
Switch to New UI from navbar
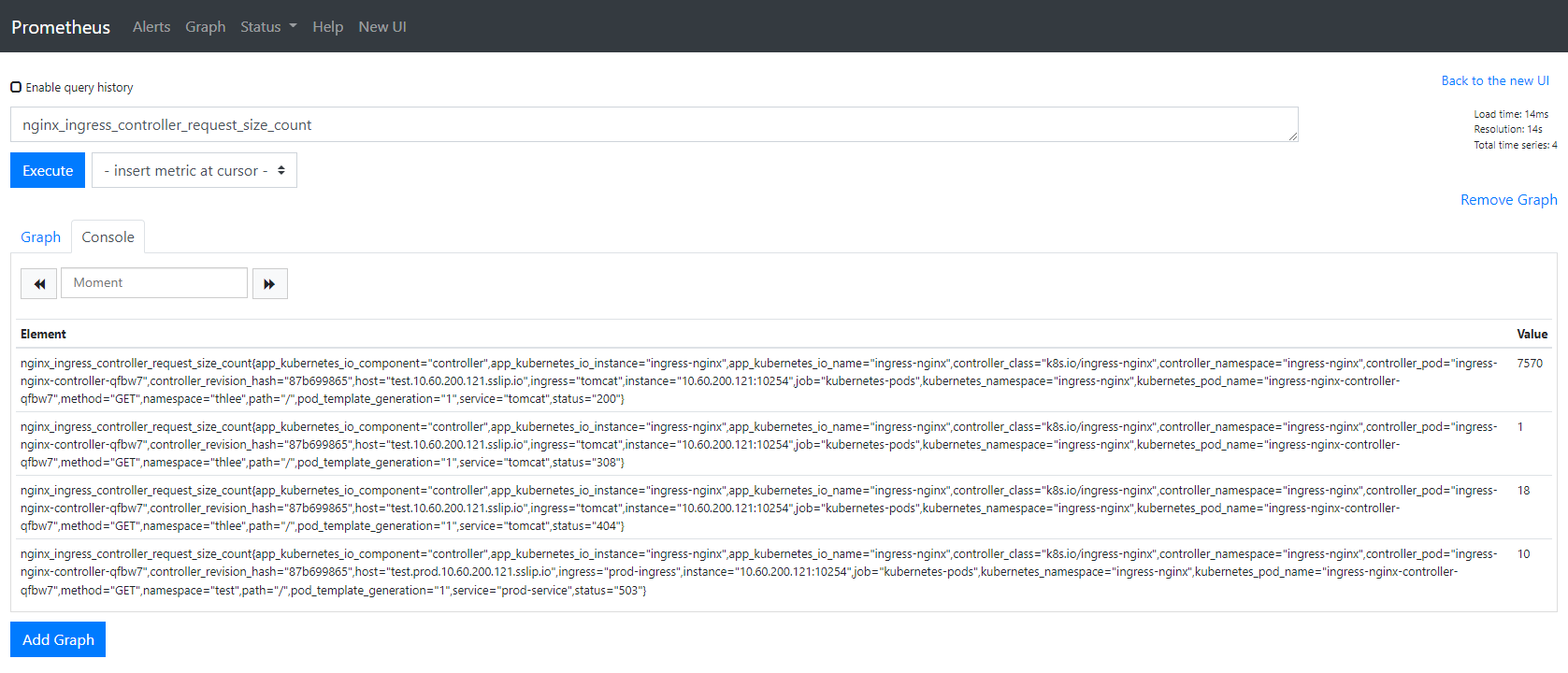pyautogui.click(x=382, y=27)
